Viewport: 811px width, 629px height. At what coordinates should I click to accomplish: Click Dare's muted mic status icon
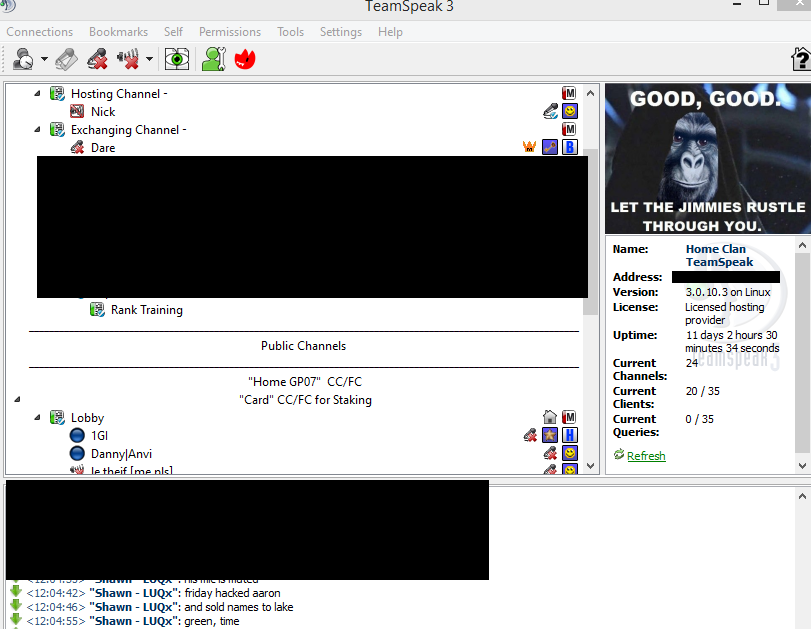(77, 148)
